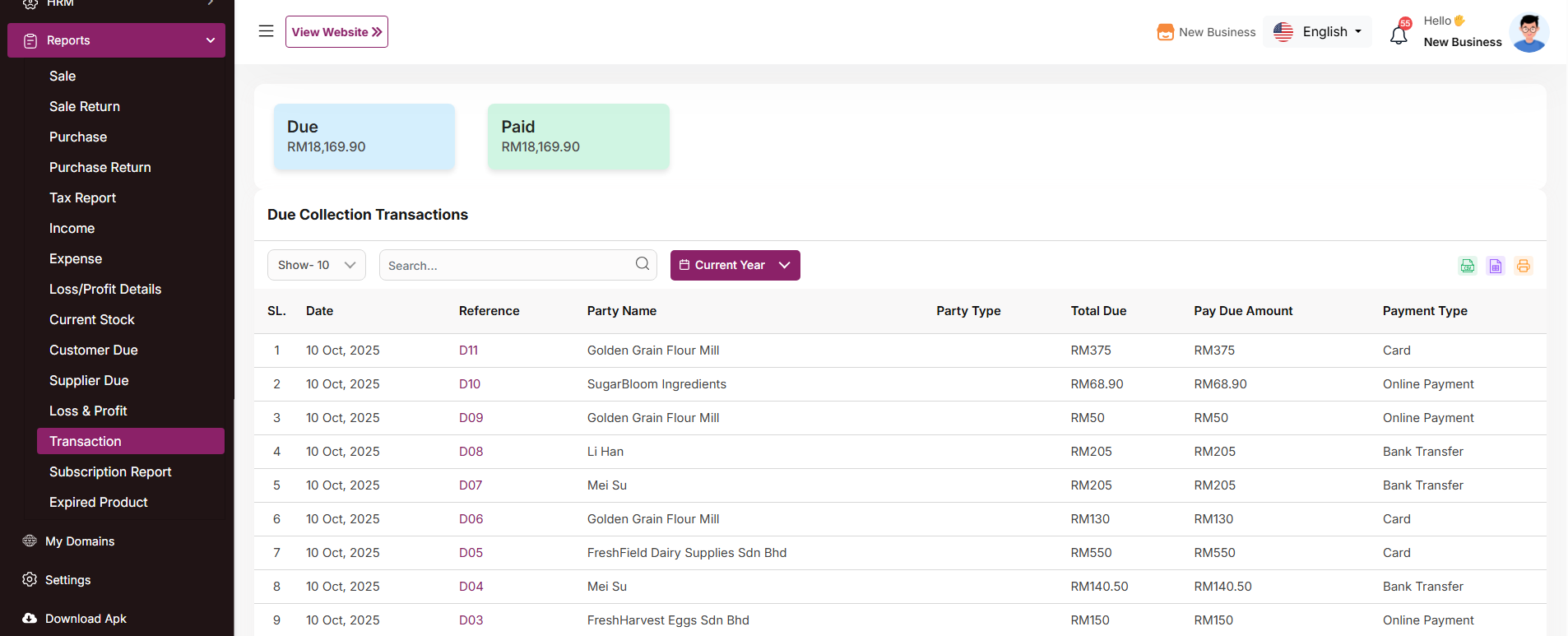Image resolution: width=1568 pixels, height=636 pixels.
Task: Export the transactions as CSV
Action: 1467,266
